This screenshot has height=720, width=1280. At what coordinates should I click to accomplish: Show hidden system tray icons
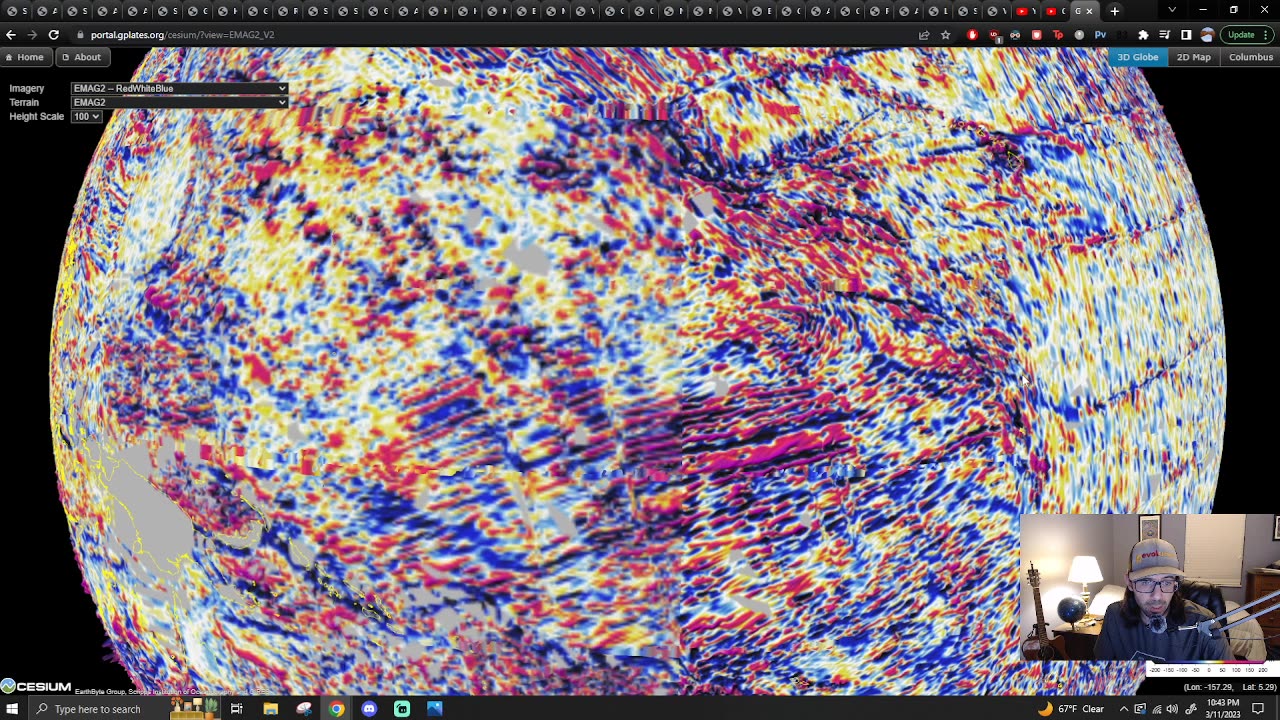(1124, 709)
